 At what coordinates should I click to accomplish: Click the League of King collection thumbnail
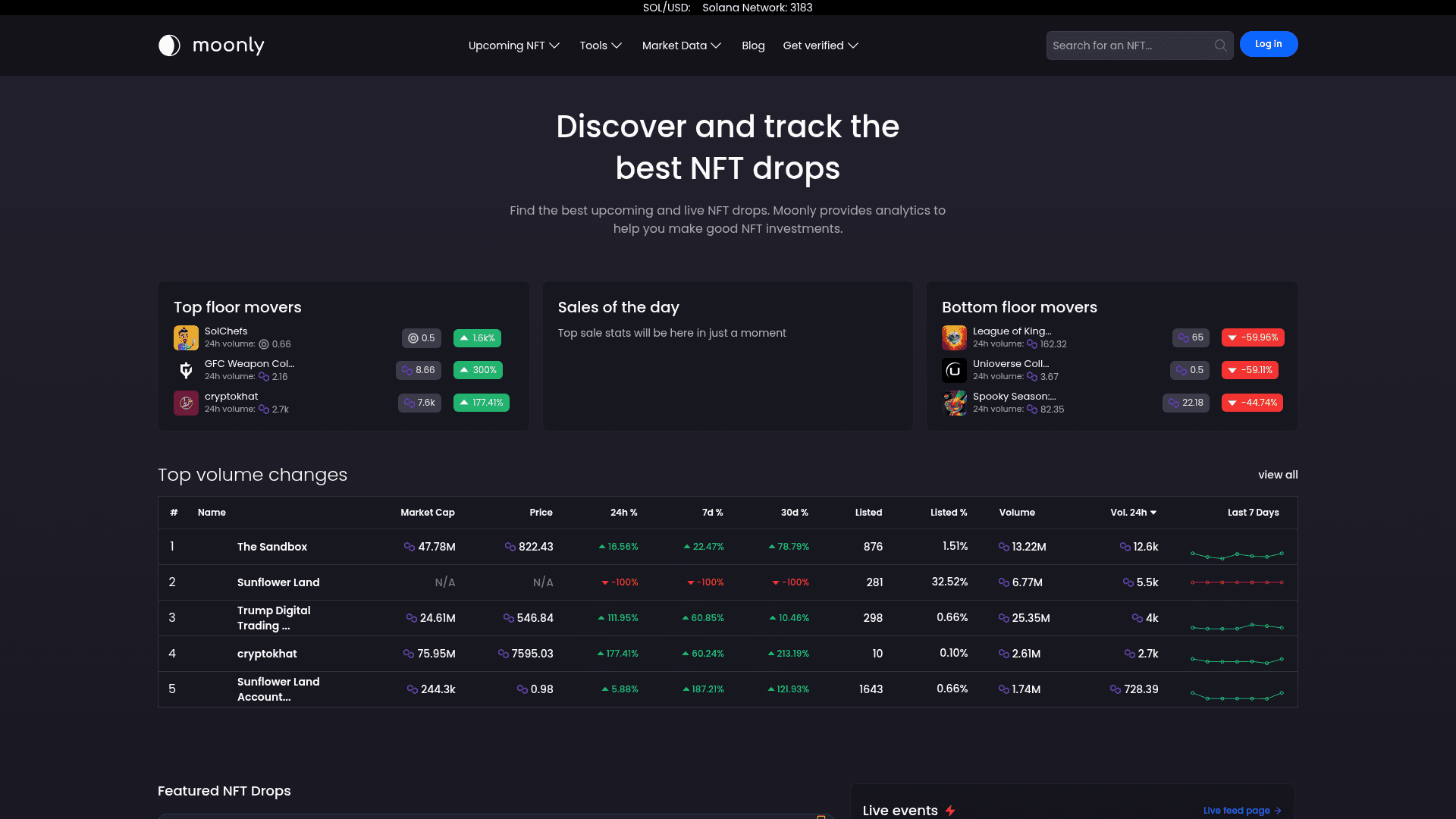click(x=954, y=337)
